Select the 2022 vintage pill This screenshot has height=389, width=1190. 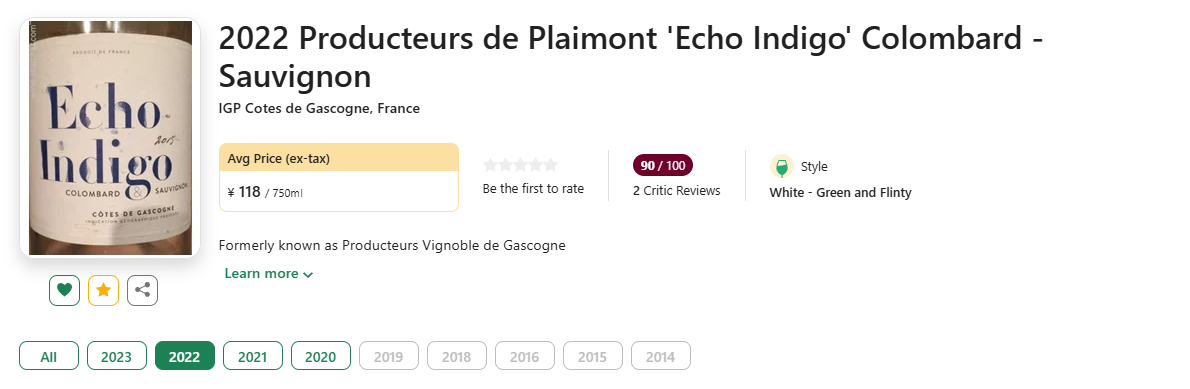click(x=184, y=356)
